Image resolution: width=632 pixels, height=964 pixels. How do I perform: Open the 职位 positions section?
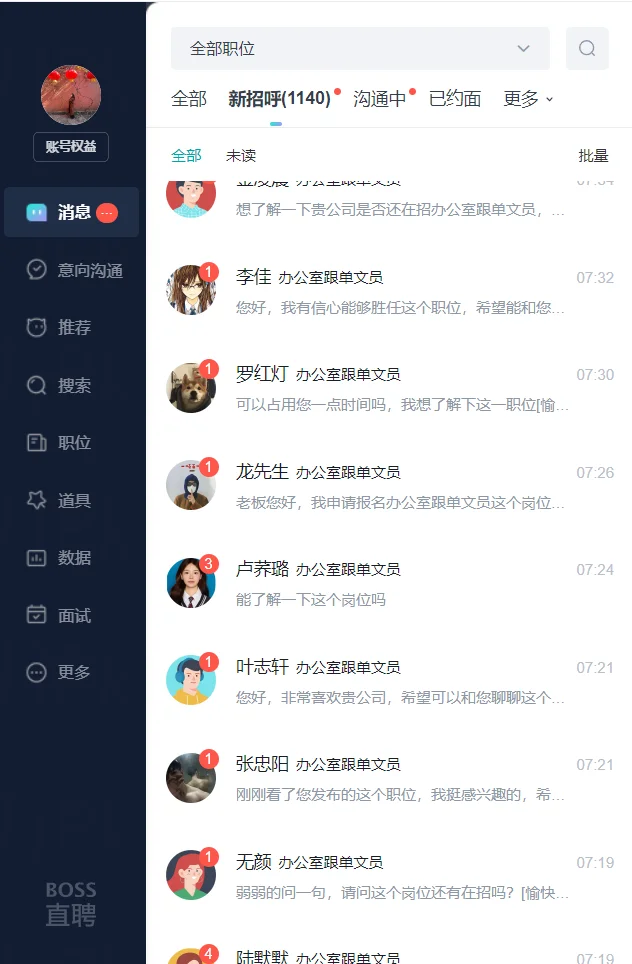[x=59, y=443]
